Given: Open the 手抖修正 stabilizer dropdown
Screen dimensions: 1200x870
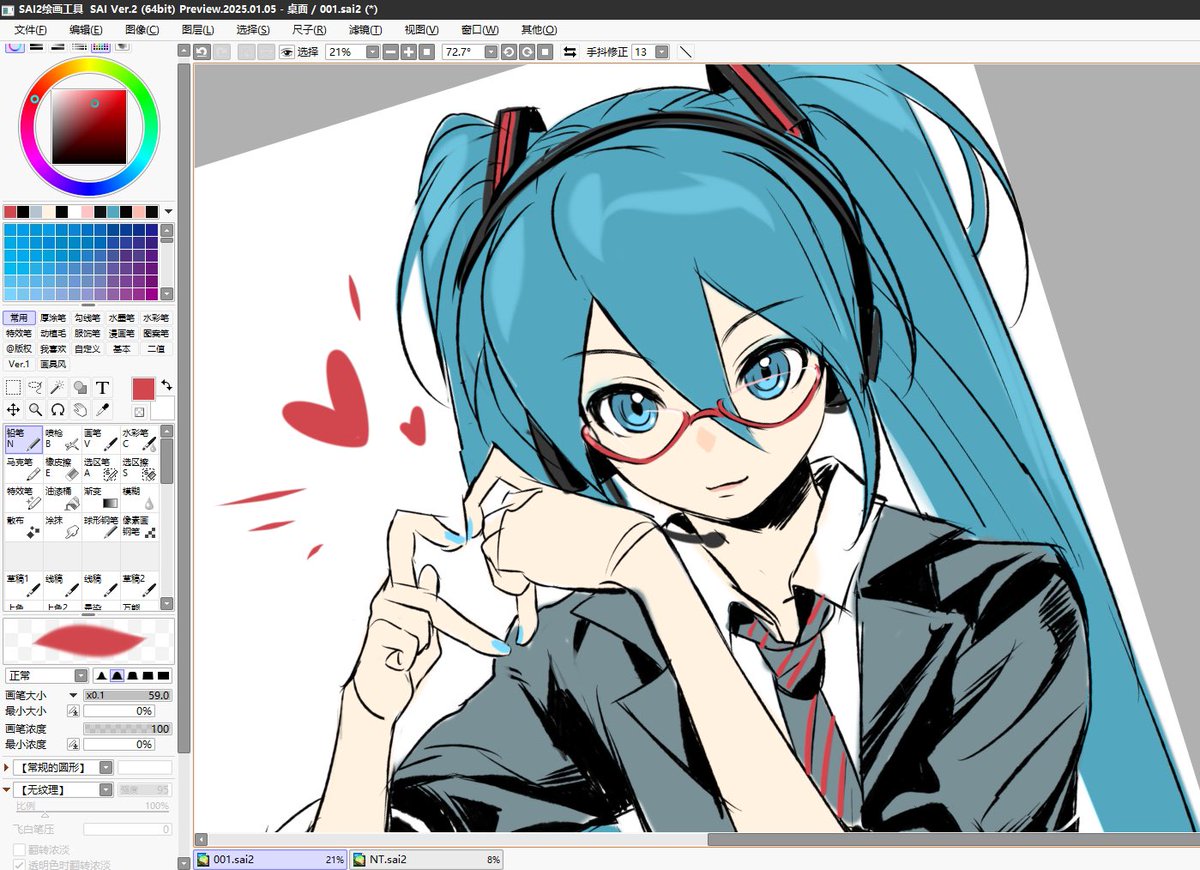Looking at the screenshot, I should (662, 51).
